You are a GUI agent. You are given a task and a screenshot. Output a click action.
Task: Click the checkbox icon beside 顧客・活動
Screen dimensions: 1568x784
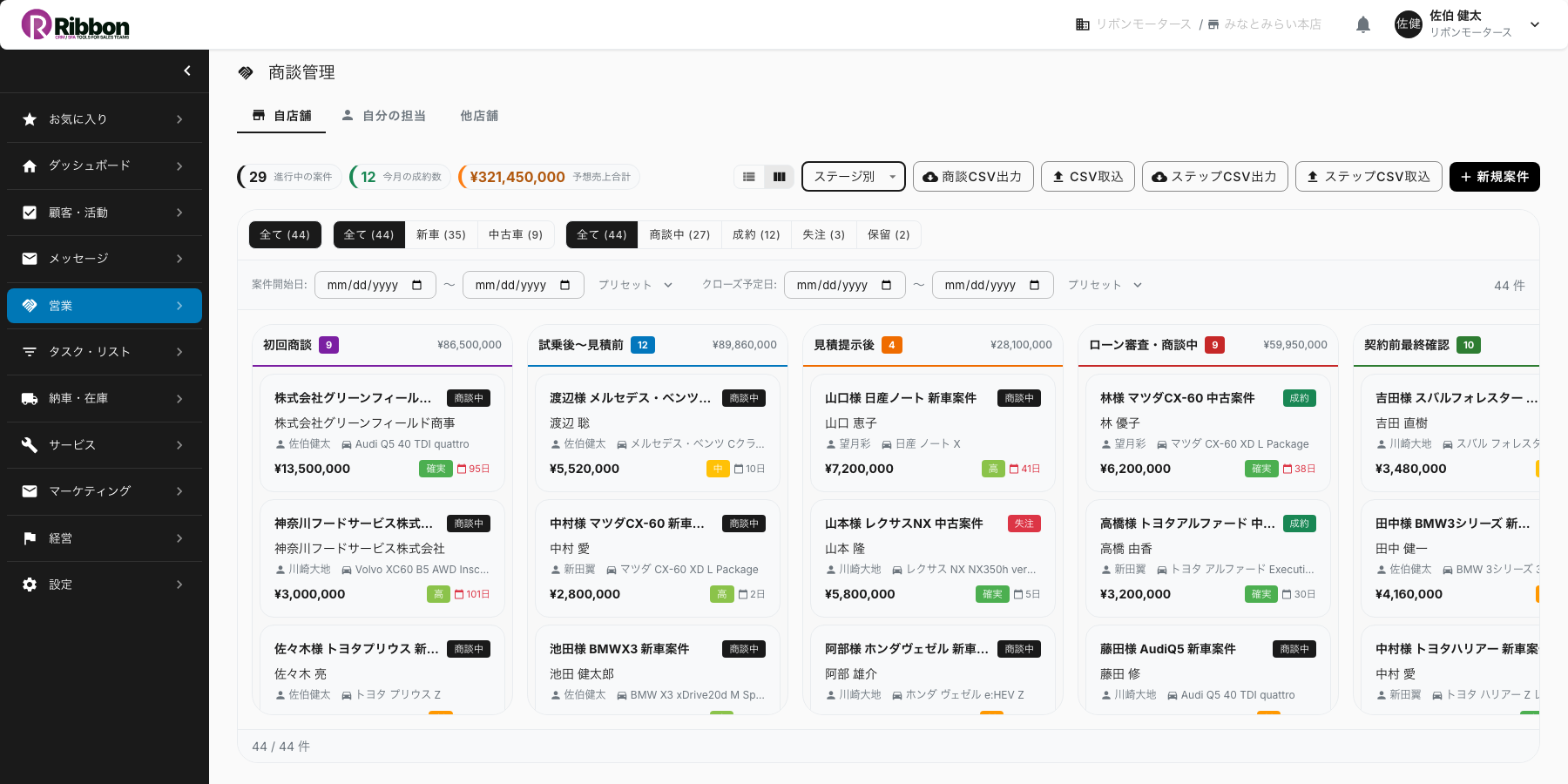[30, 213]
